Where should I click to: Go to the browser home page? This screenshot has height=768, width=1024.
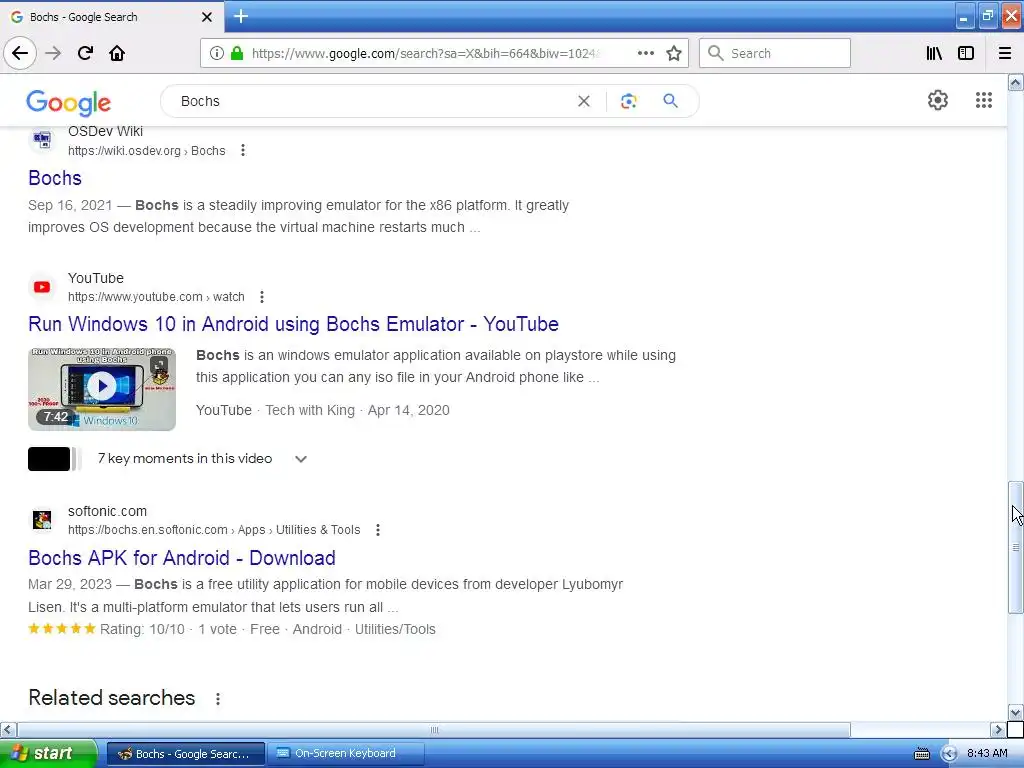[117, 53]
